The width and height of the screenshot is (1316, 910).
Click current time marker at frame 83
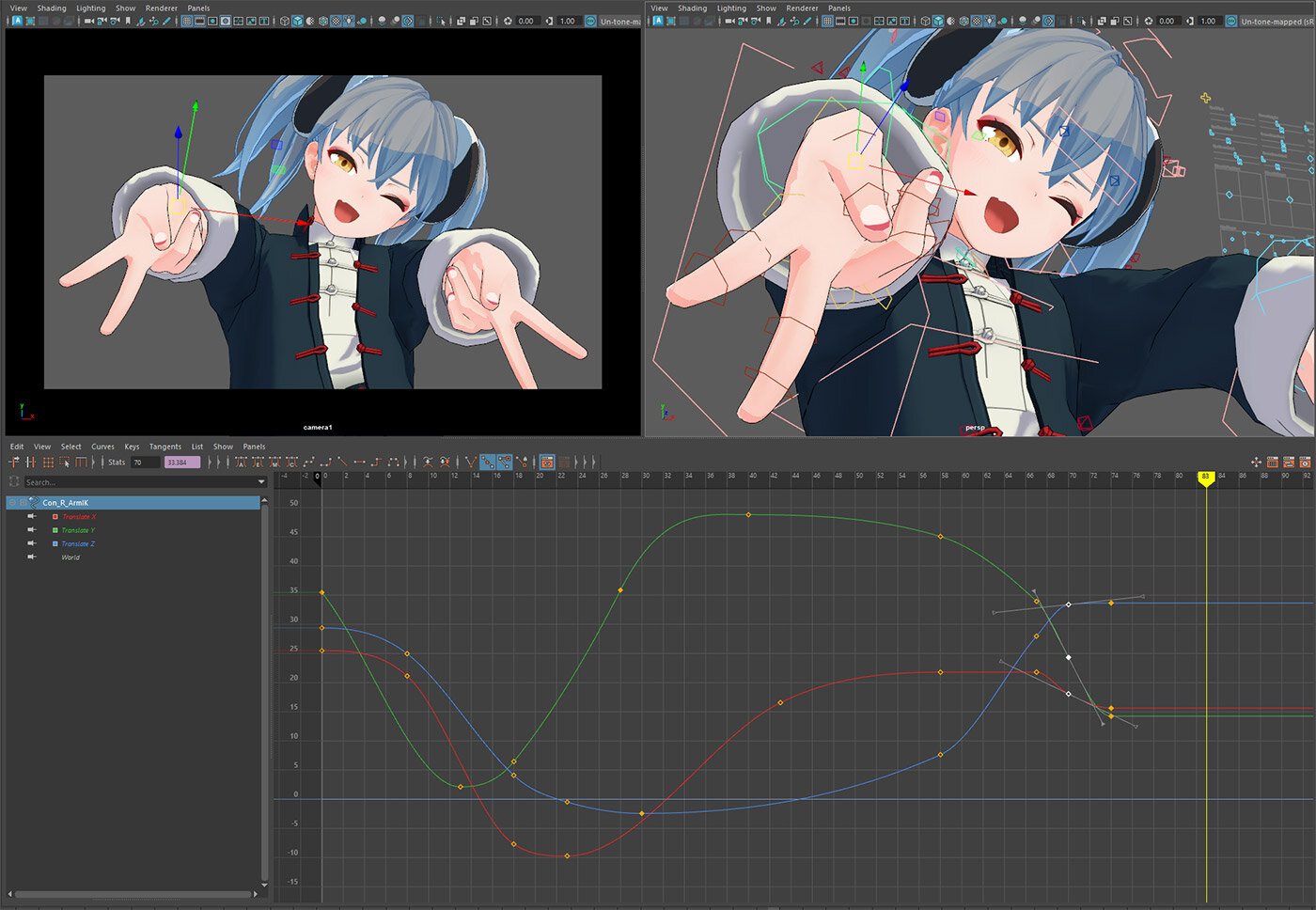[x=1206, y=478]
